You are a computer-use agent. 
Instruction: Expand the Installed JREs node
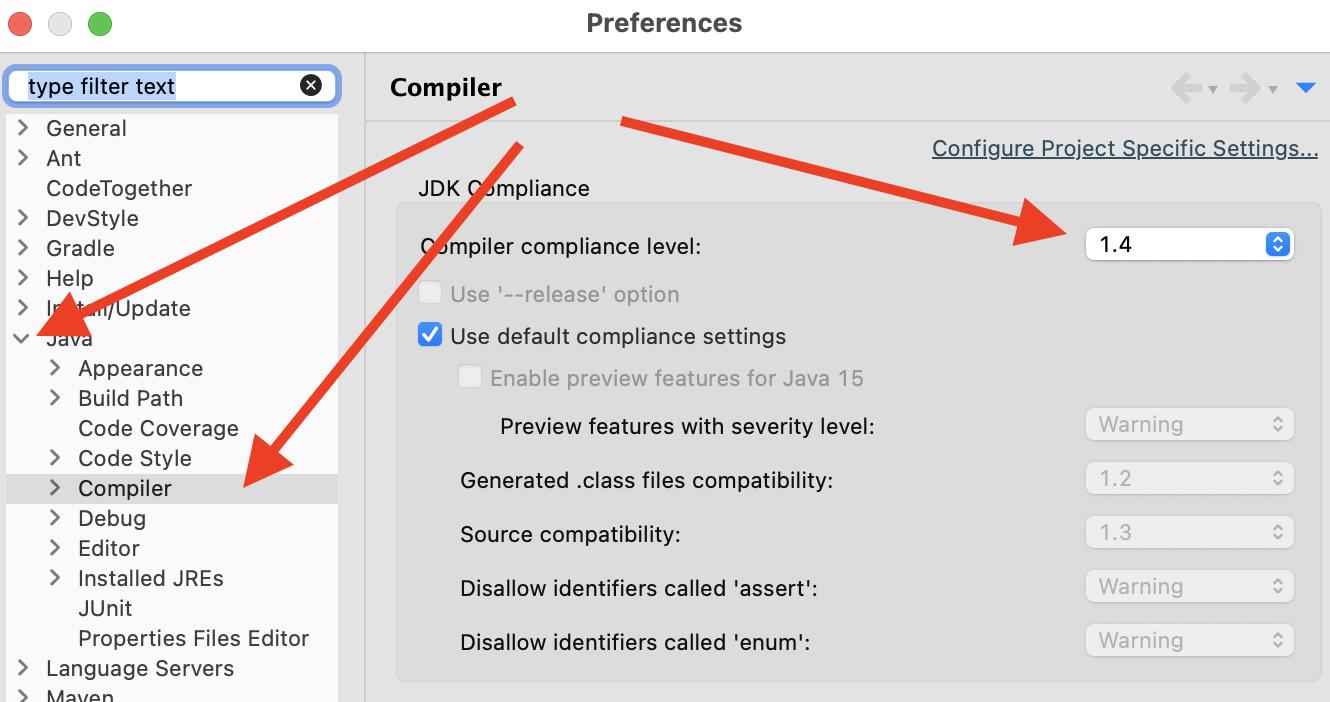pyautogui.click(x=56, y=578)
